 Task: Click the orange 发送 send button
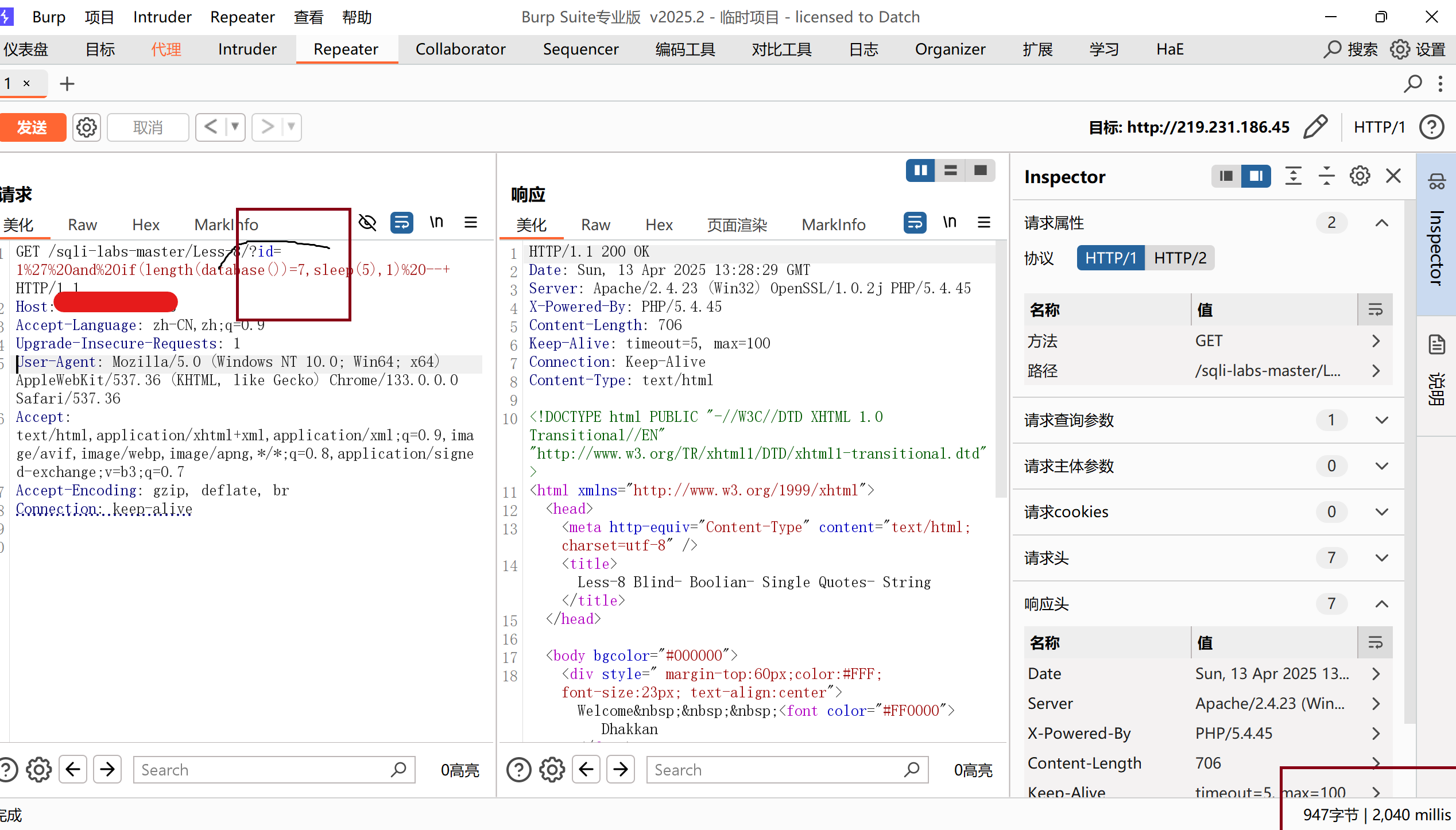pyautogui.click(x=32, y=127)
